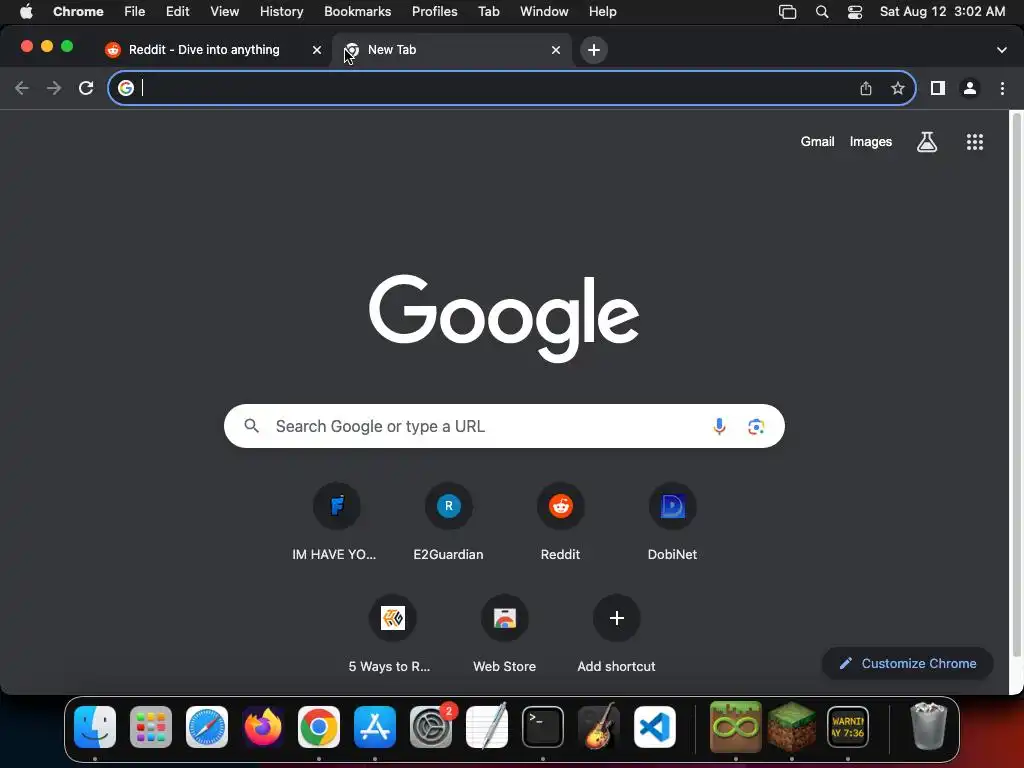This screenshot has width=1024, height=768.
Task: Expand the tab search chevron
Action: pyautogui.click(x=1002, y=50)
